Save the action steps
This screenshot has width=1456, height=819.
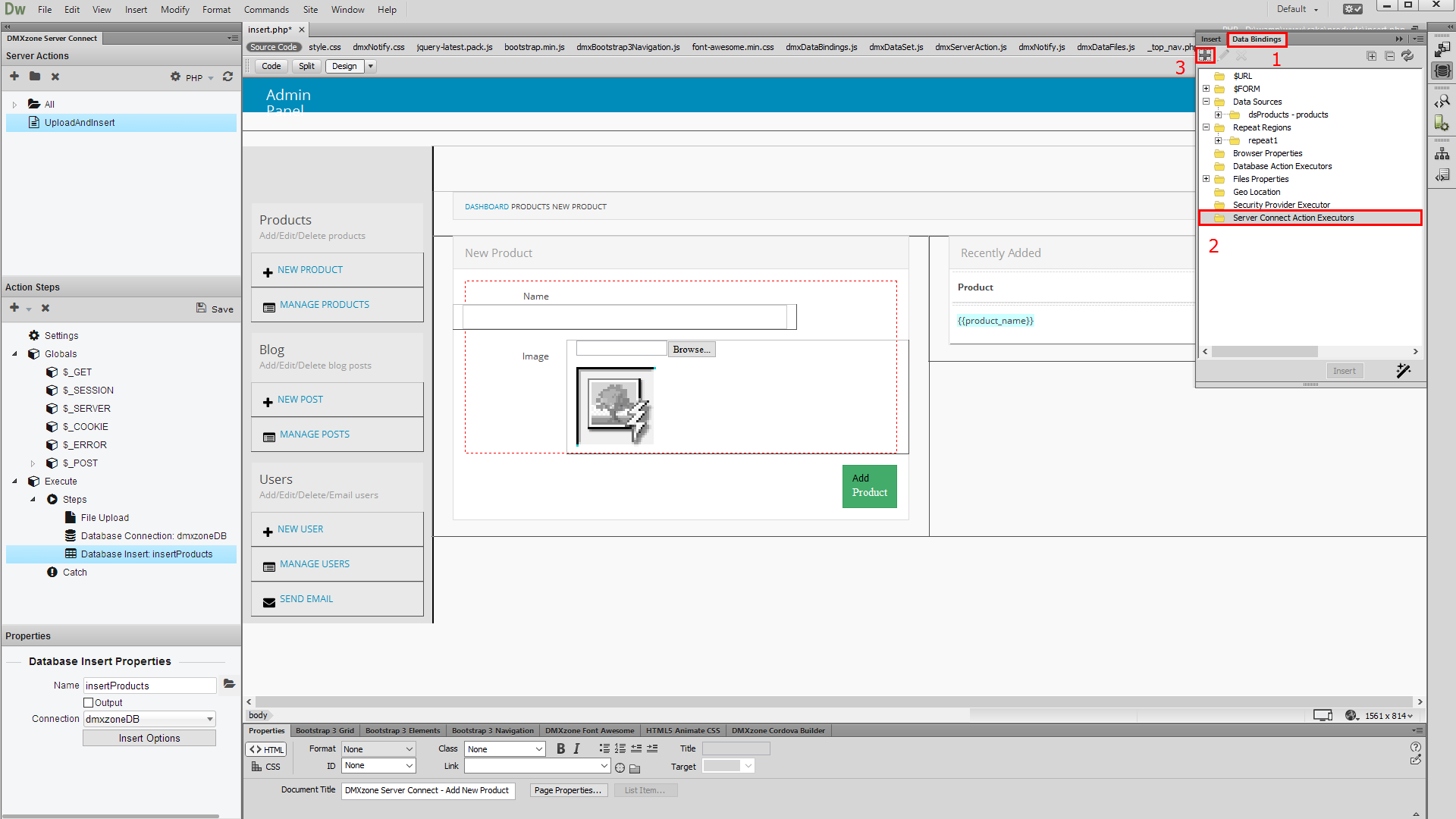215,309
